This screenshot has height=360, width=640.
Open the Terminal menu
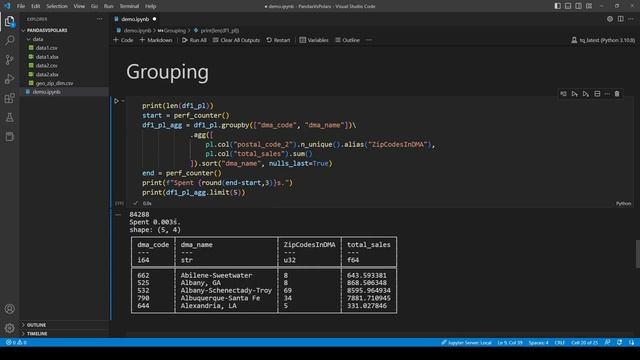point(129,6)
